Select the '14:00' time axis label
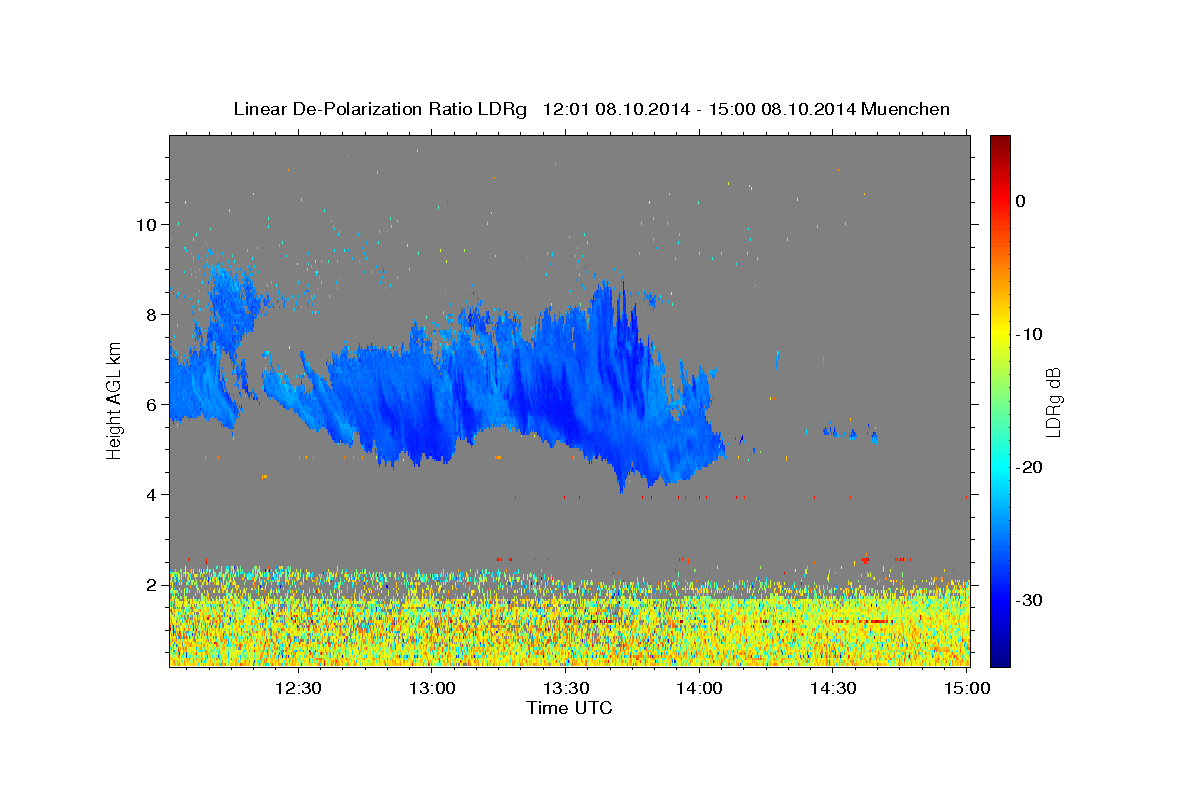The image size is (1200, 800). (700, 688)
